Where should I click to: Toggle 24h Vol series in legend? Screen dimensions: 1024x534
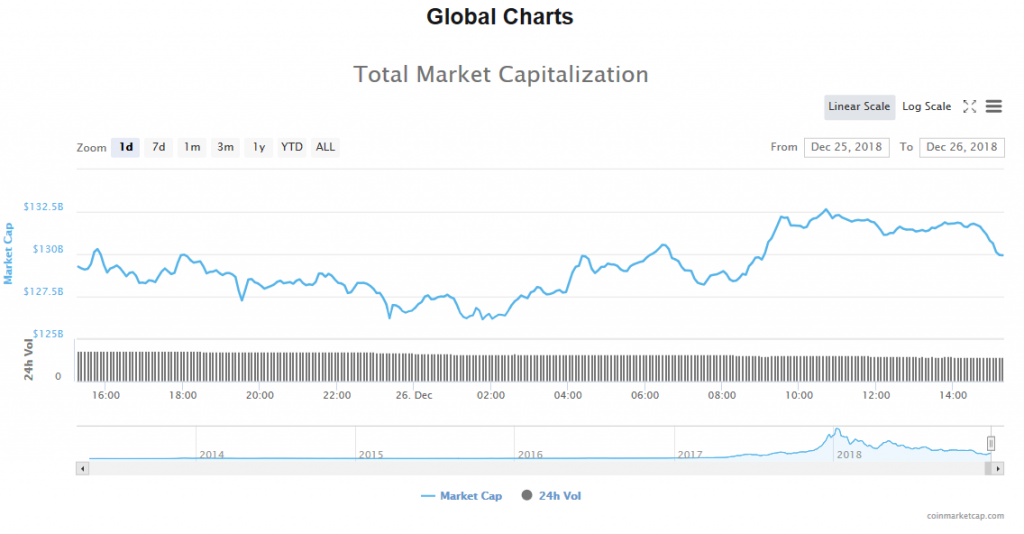pos(551,496)
